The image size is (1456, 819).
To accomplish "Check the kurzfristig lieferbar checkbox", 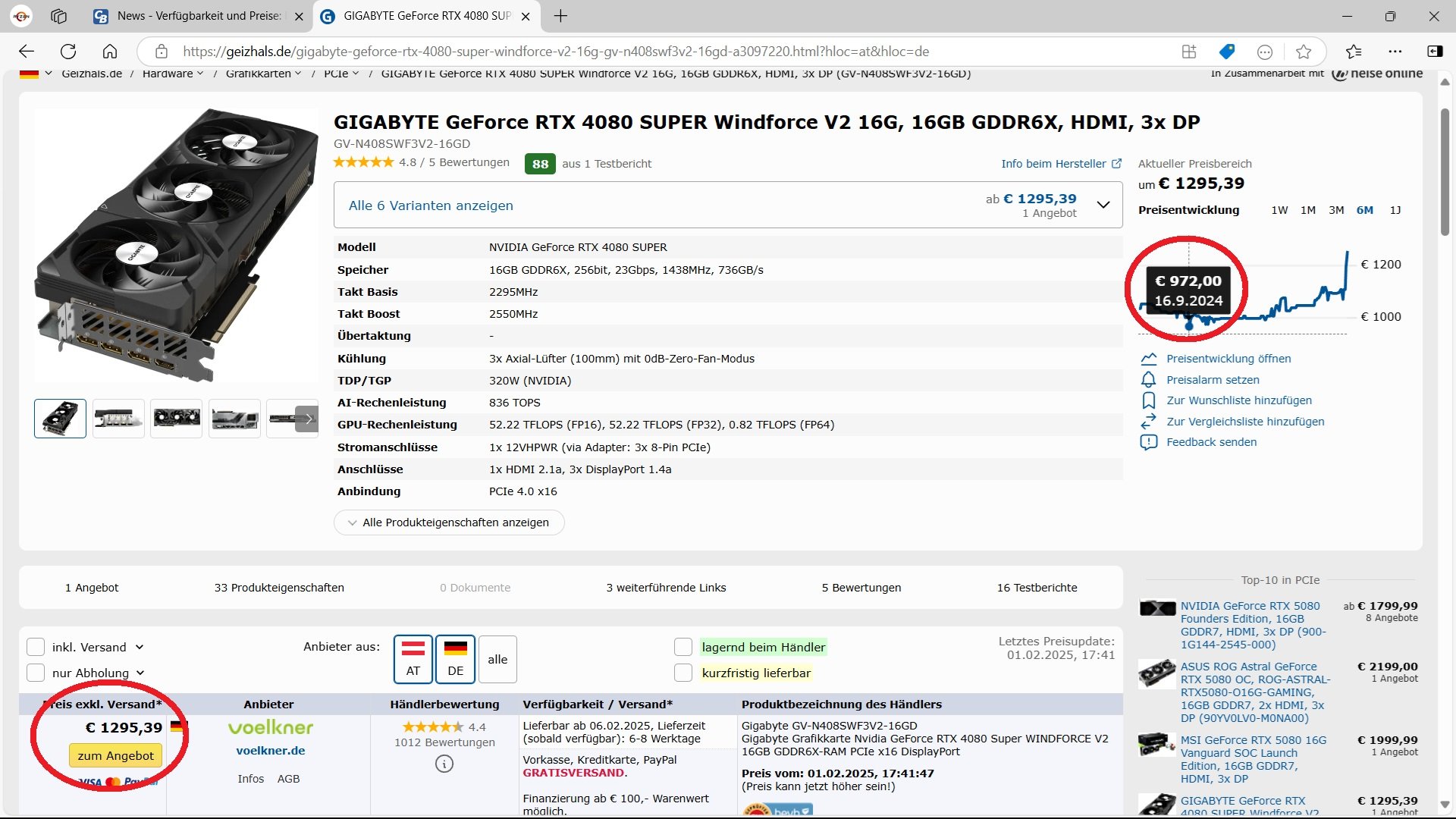I will (x=683, y=673).
